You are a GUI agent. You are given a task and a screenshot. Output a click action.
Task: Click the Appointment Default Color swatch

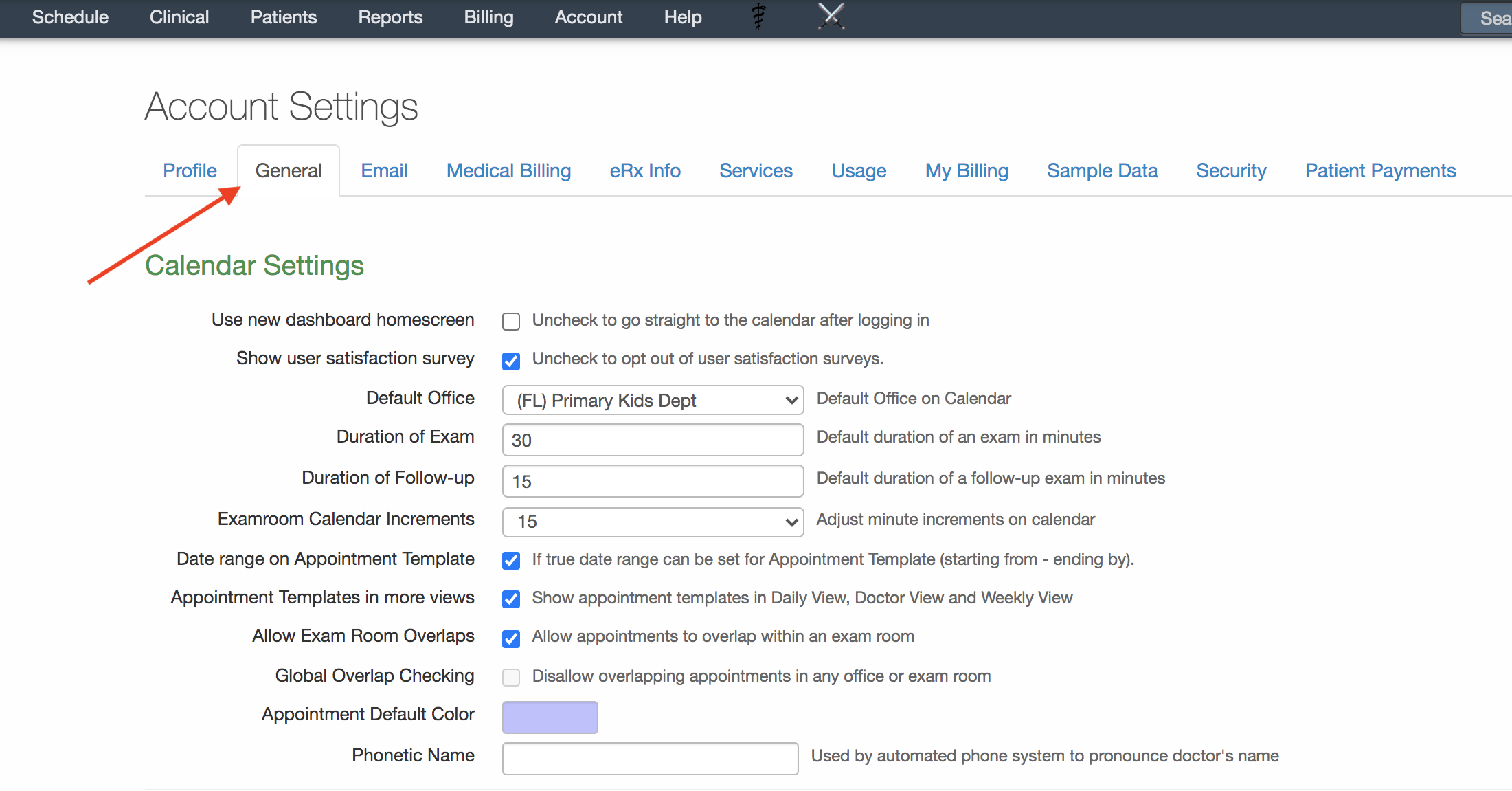(550, 716)
